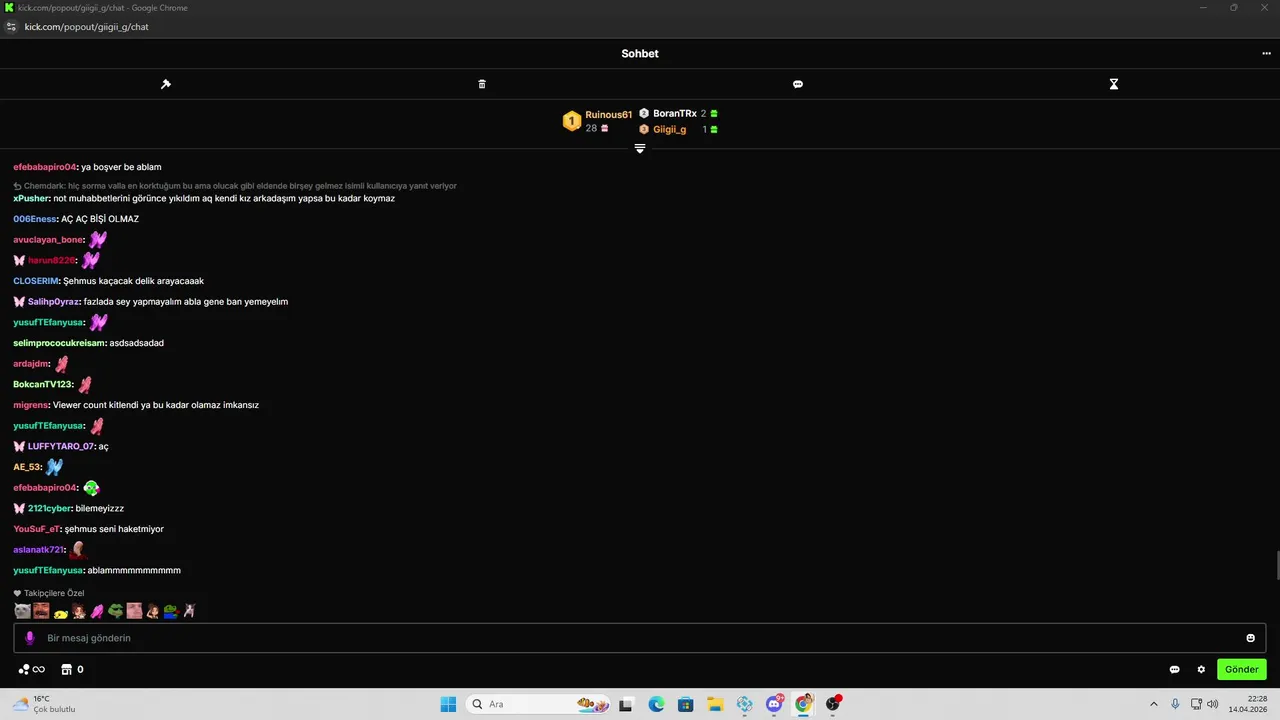This screenshot has height=720, width=1280.
Task: Click pink emote in ardajdm's message
Action: 62,364
